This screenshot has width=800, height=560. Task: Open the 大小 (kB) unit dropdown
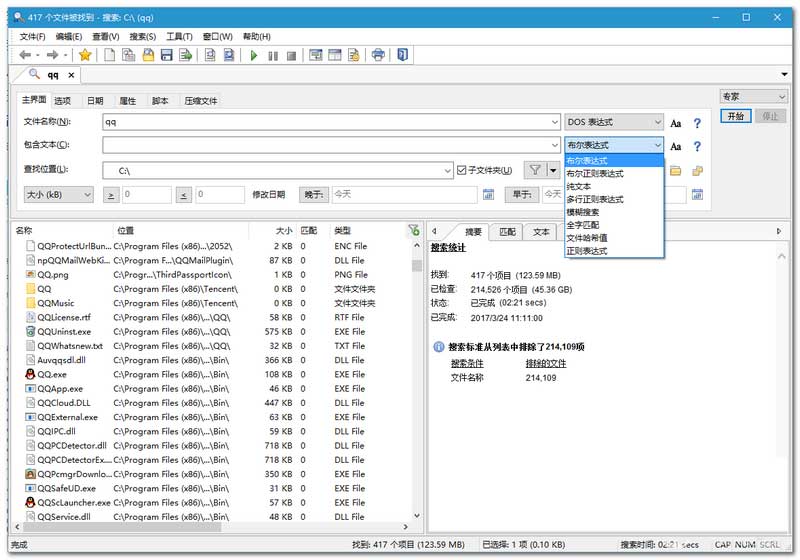click(x=58, y=194)
